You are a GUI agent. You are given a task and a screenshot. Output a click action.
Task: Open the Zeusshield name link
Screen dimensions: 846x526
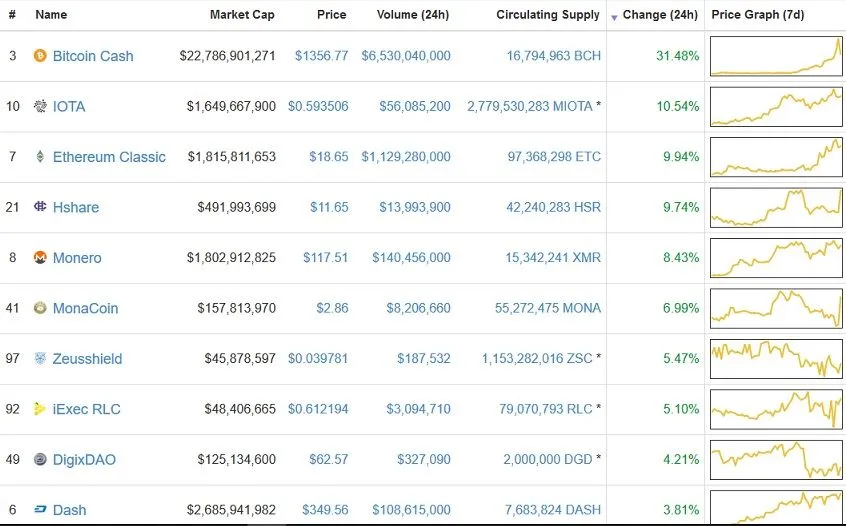(87, 359)
